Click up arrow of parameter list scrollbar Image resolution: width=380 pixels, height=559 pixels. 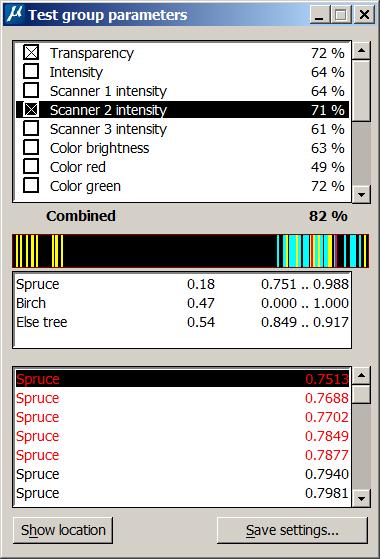tap(361, 51)
